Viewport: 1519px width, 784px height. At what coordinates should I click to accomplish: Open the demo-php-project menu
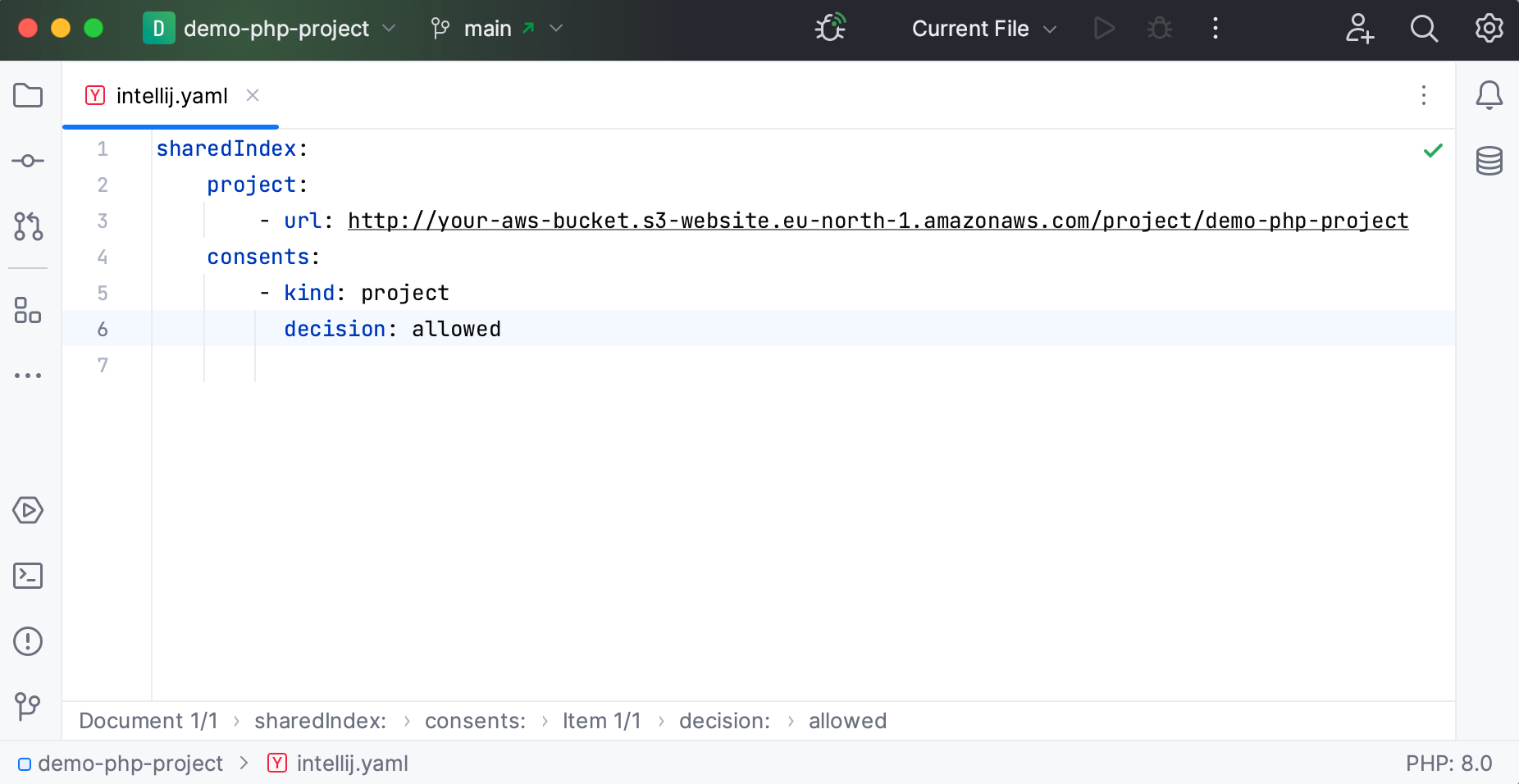coord(271,28)
